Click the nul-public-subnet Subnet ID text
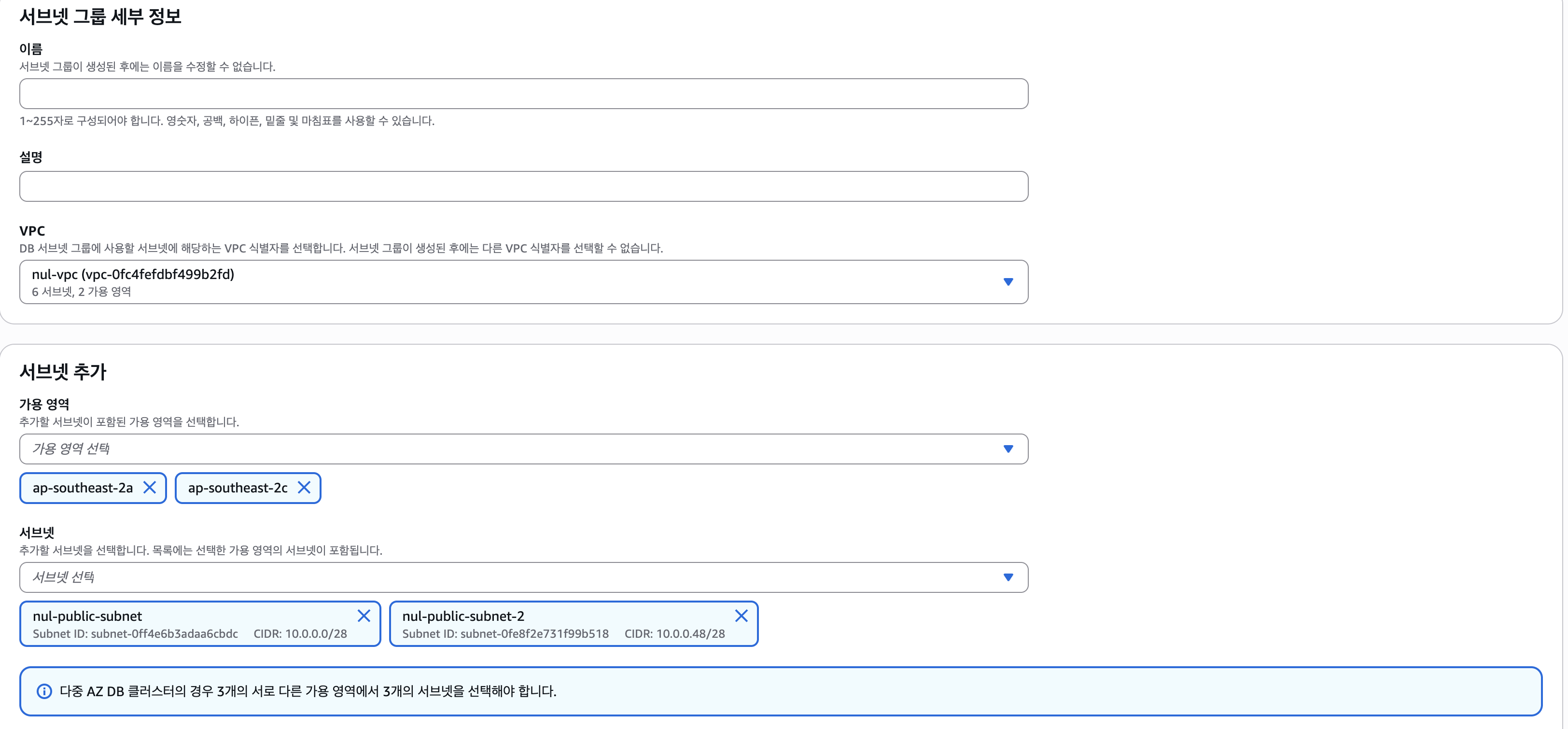 point(135,634)
